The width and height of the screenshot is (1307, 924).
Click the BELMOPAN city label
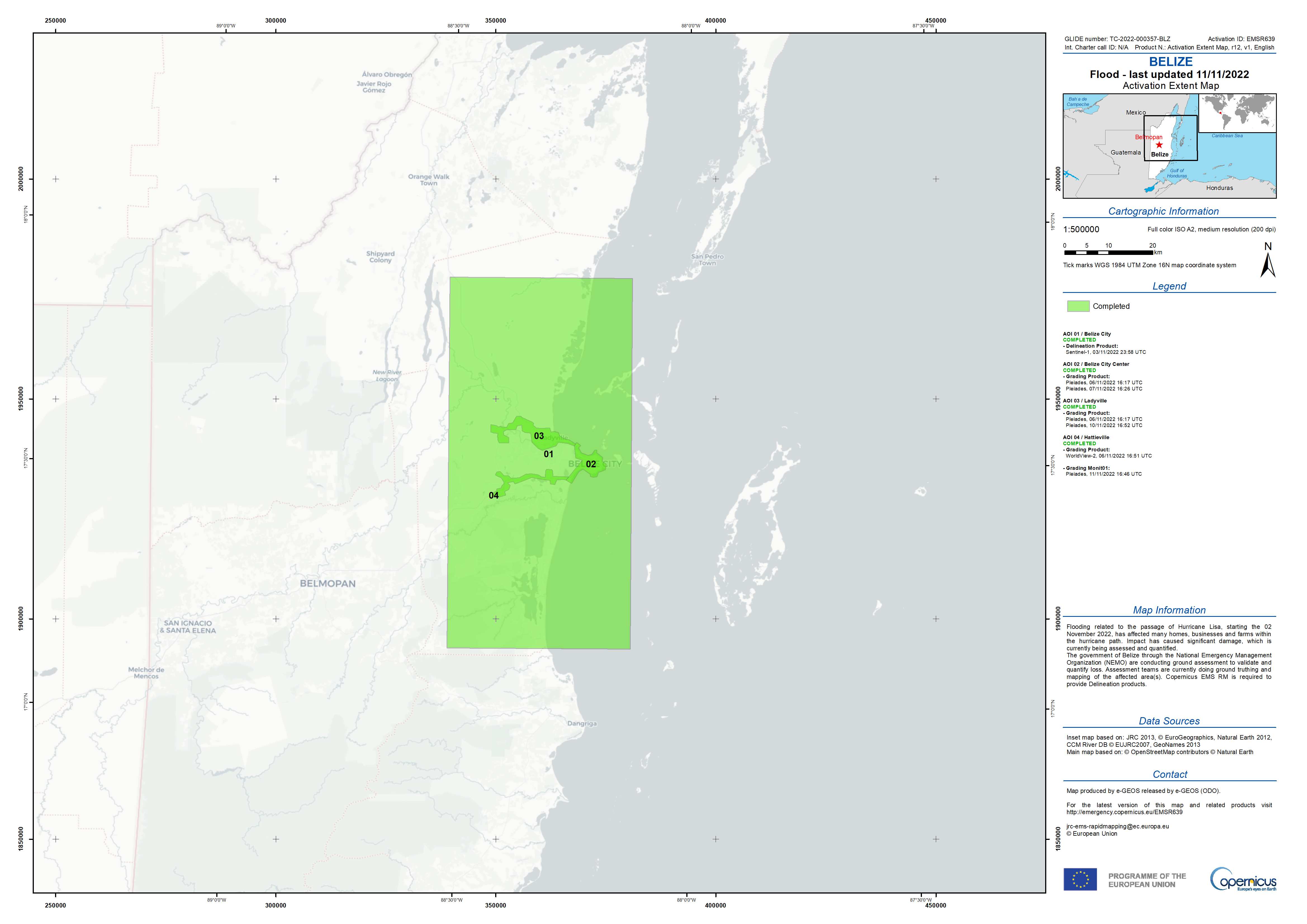[x=327, y=584]
